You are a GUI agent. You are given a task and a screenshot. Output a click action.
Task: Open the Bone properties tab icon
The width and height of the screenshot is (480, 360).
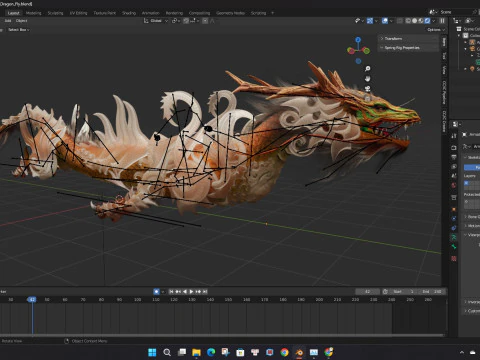tap(454, 247)
